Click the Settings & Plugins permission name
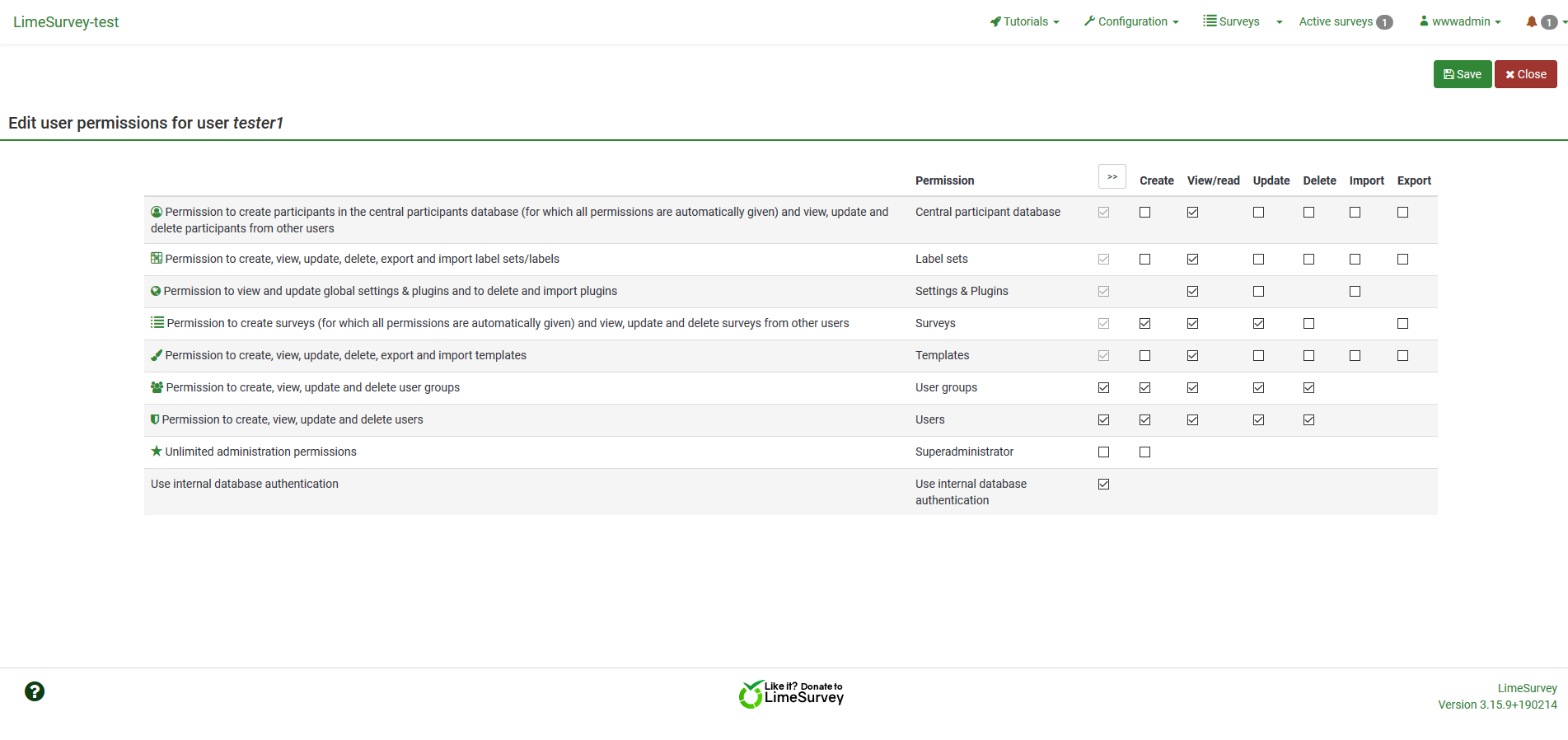1568x740 pixels. (962, 291)
